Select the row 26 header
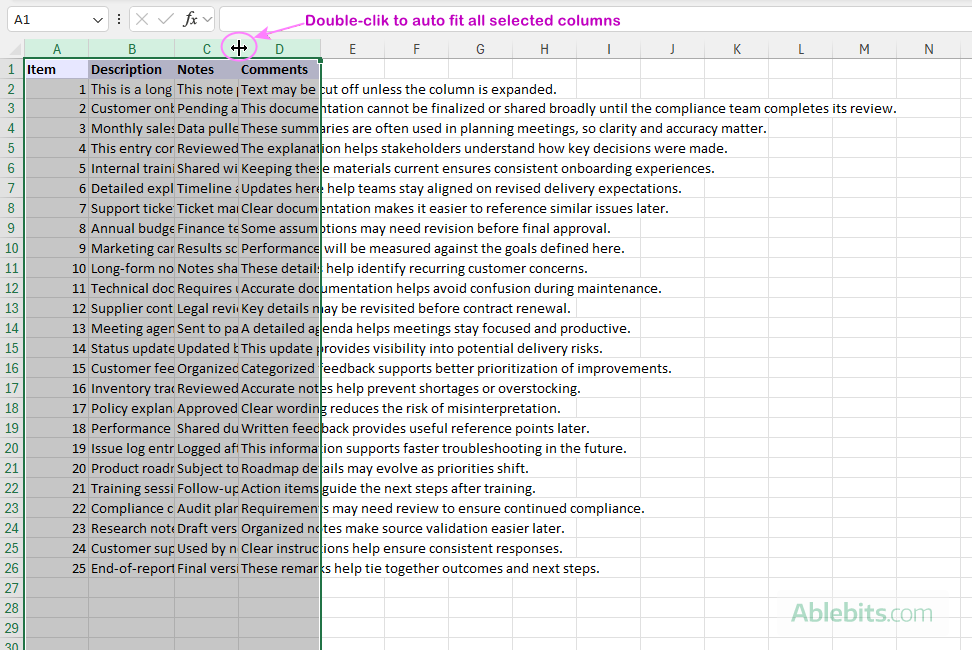Viewport: 972px width, 650px height. coord(10,568)
